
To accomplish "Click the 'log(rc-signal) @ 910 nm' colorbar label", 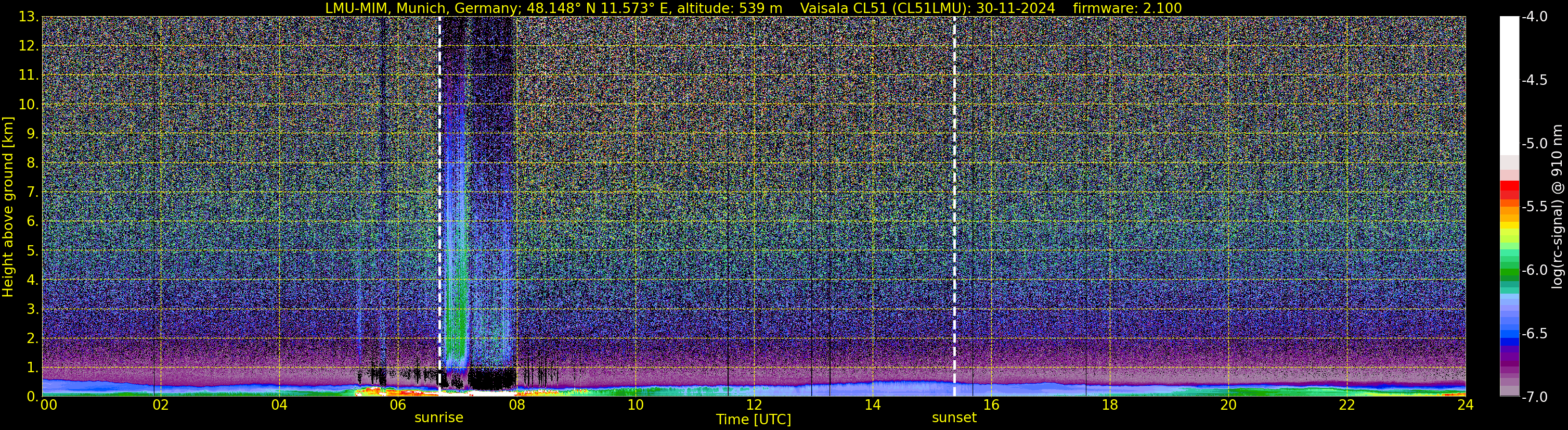I will pos(1558,207).
